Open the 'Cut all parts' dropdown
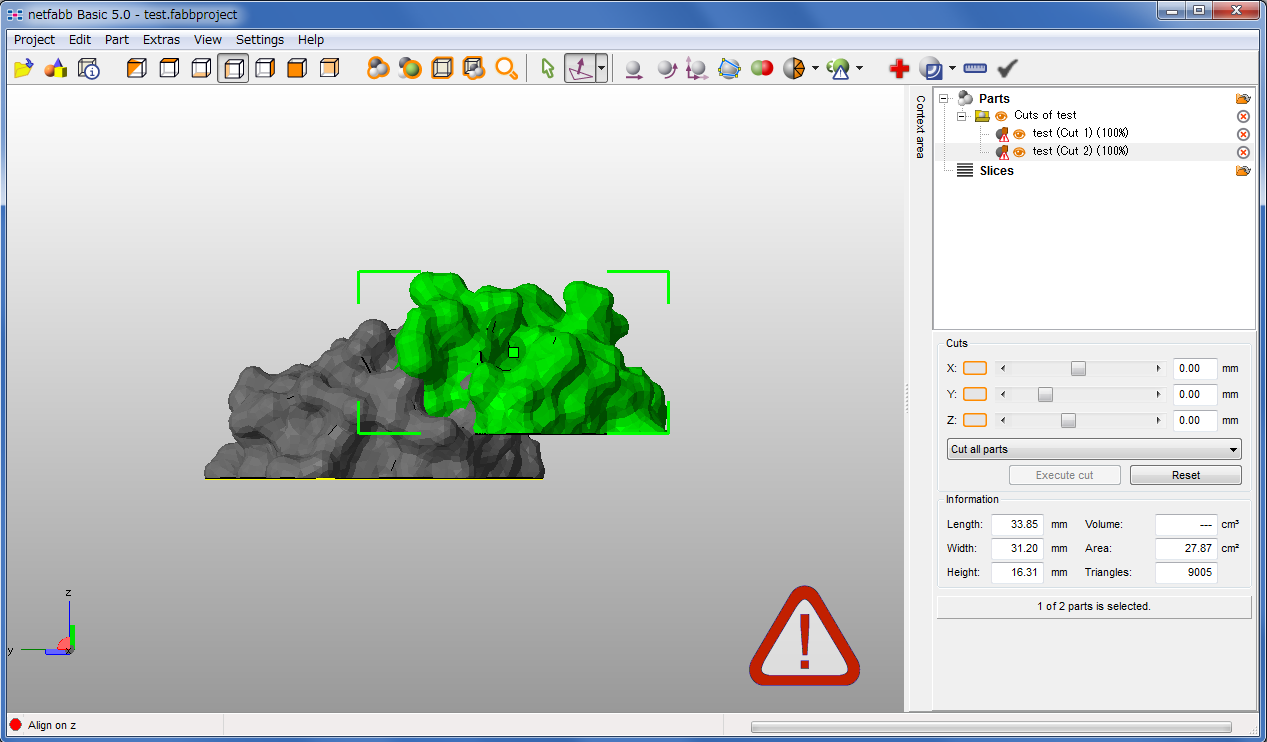The image size is (1267, 742). [1093, 449]
